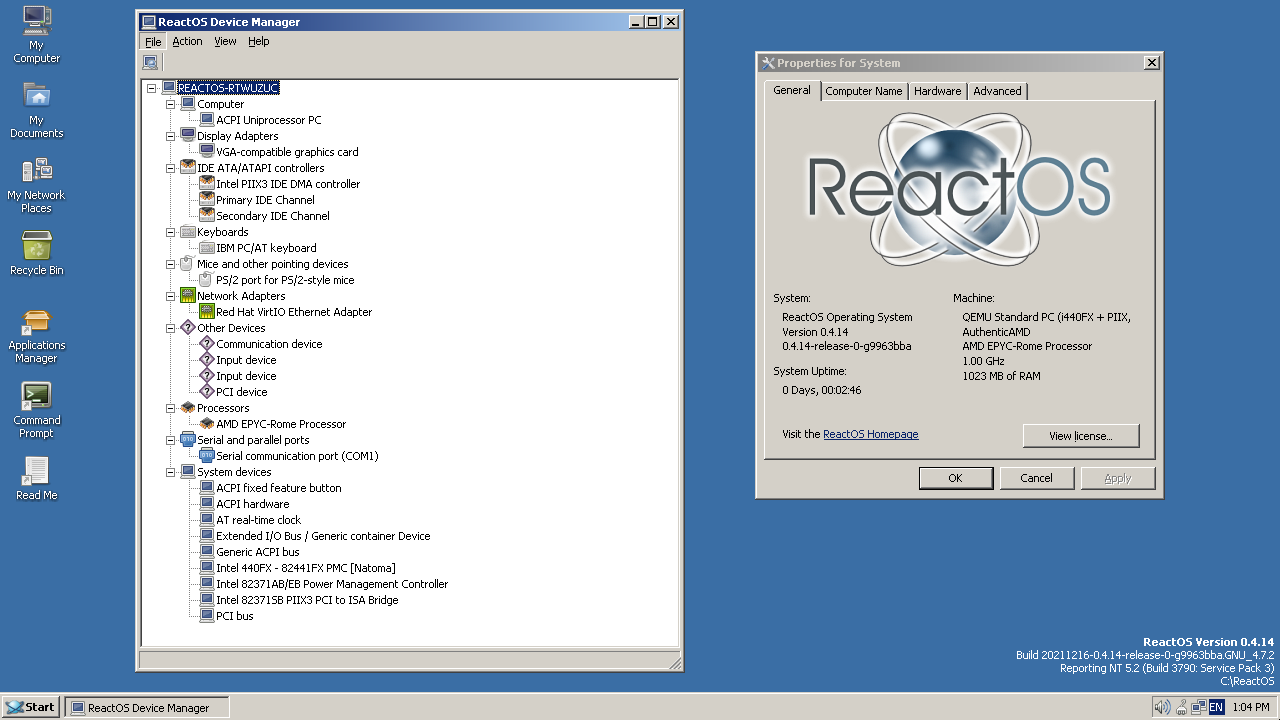Select the AMD EPYC-Rome Processor icon
The height and width of the screenshot is (720, 1280).
click(206, 423)
